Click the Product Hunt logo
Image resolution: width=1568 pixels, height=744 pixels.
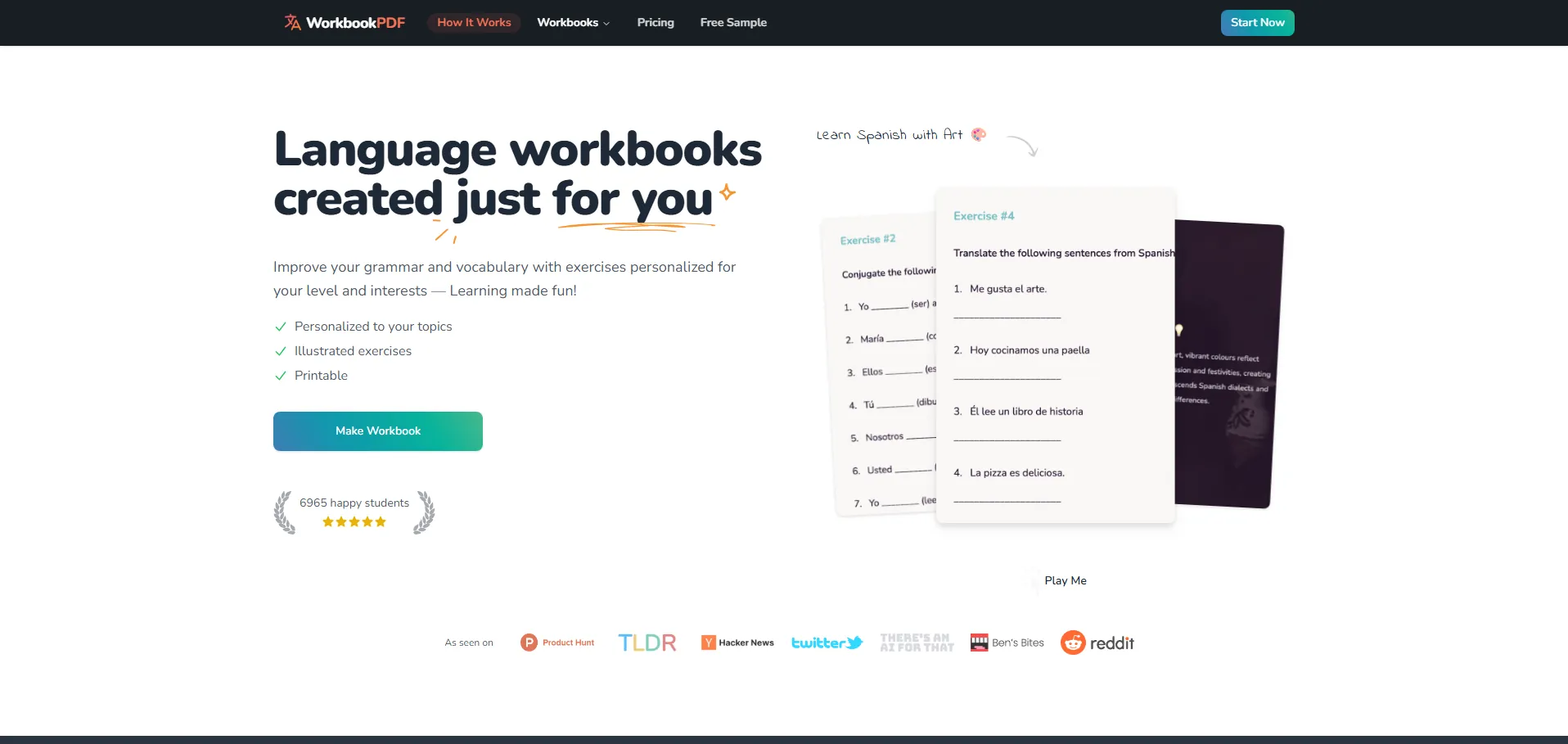pyautogui.click(x=557, y=643)
